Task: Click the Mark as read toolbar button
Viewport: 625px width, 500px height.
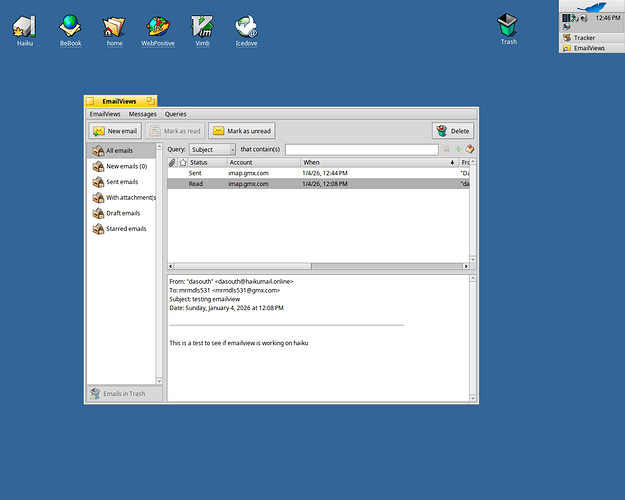Action: coord(175,131)
